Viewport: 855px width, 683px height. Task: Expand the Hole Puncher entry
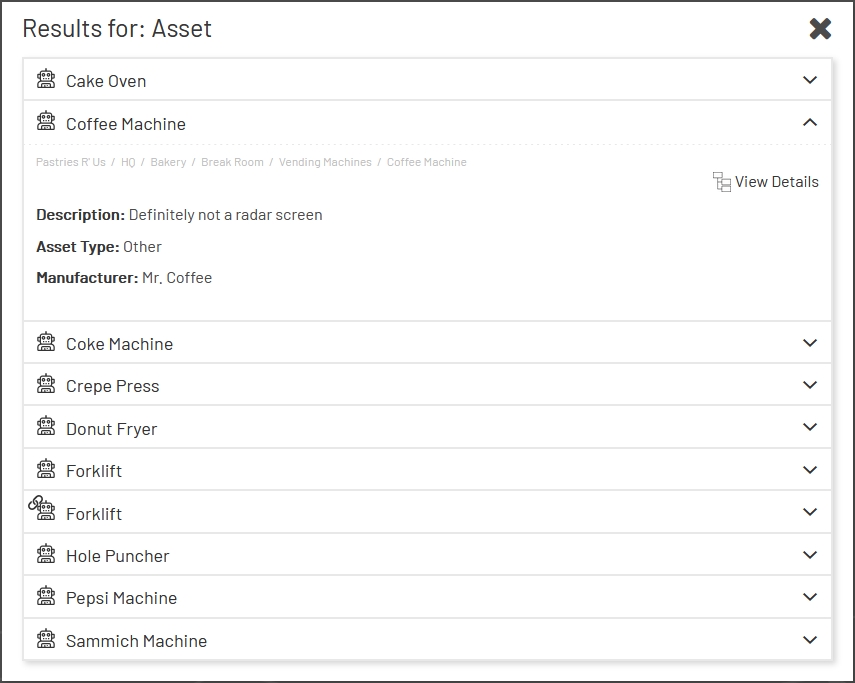click(x=812, y=555)
